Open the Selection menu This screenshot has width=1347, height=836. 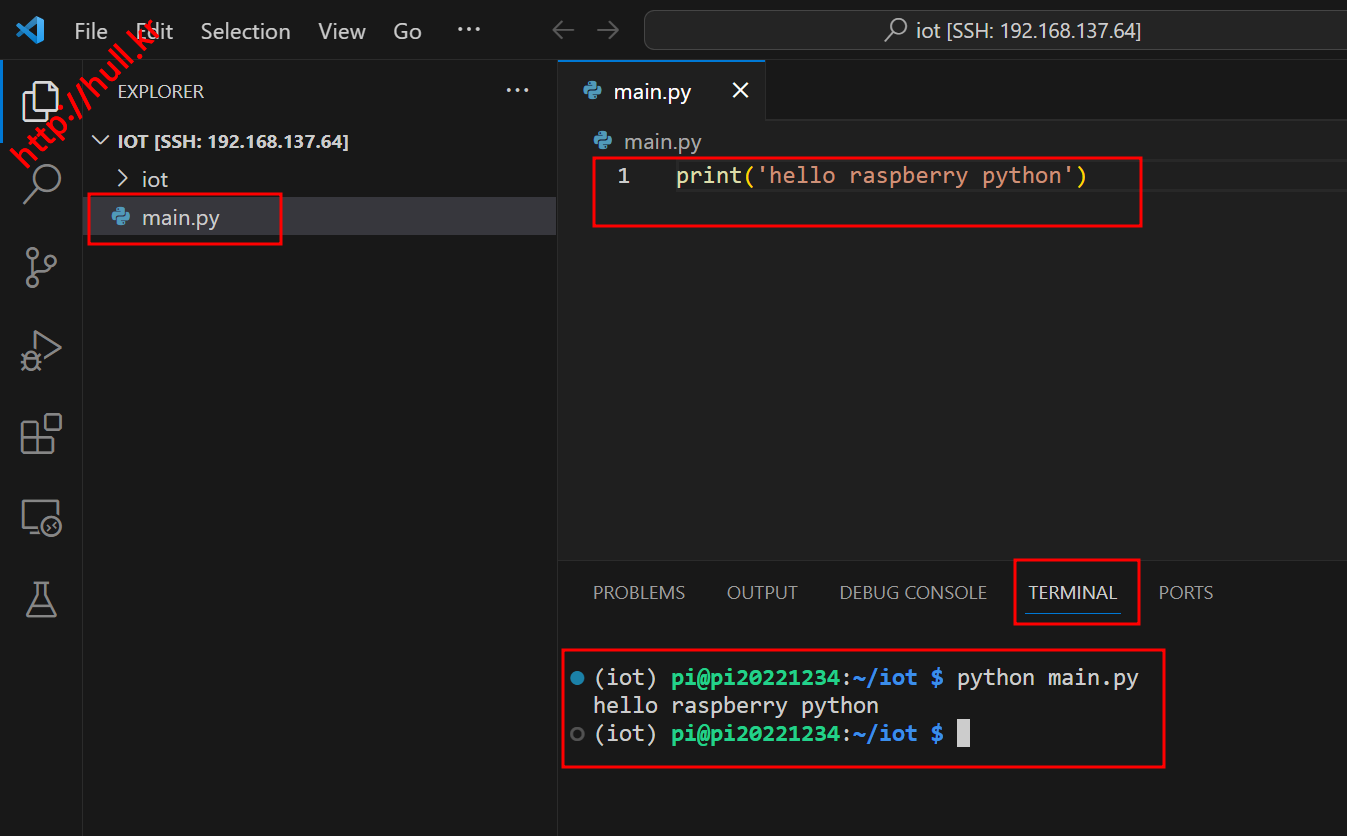point(245,31)
